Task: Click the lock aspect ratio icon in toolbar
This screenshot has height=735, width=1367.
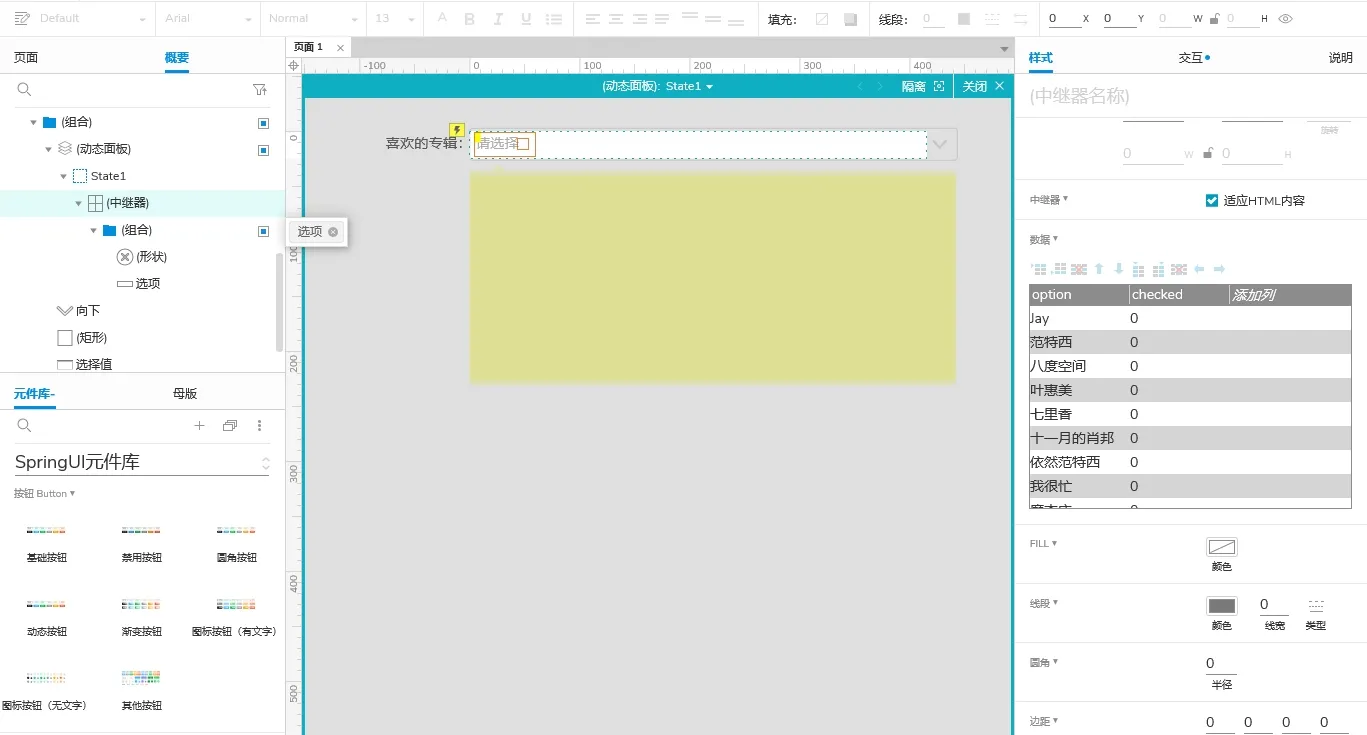Action: [x=1214, y=19]
